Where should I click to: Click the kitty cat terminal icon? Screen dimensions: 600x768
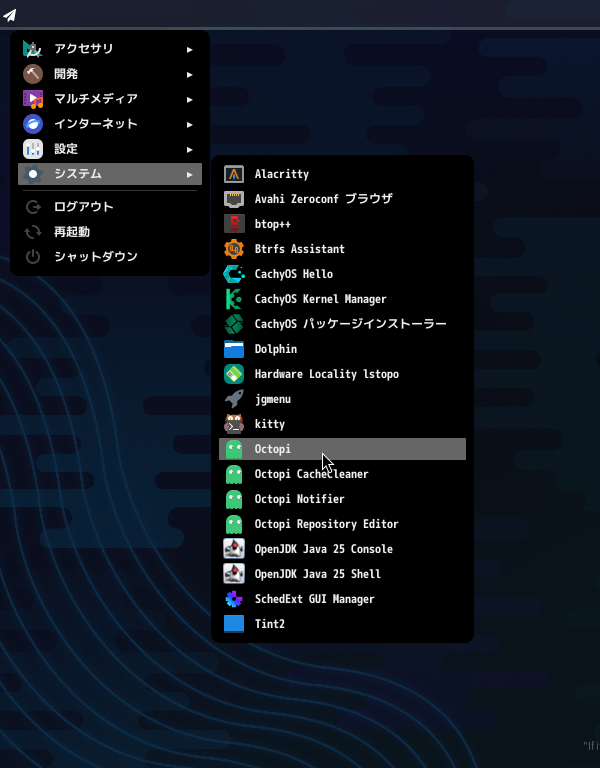pos(234,424)
